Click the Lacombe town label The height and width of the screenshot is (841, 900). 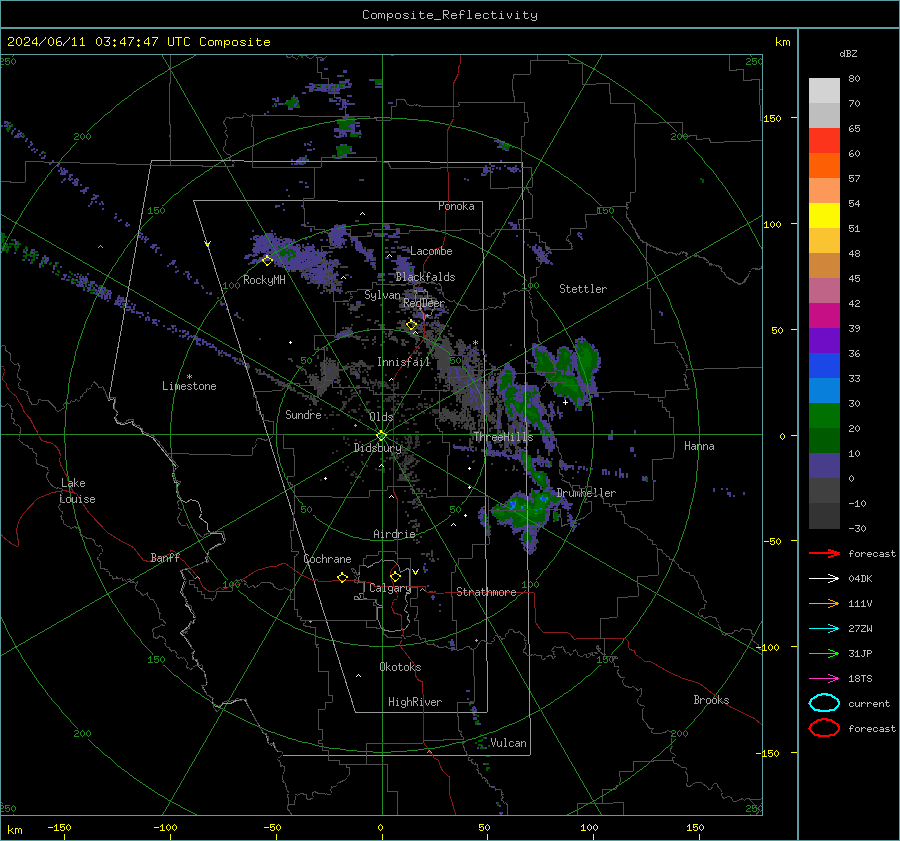431,251
